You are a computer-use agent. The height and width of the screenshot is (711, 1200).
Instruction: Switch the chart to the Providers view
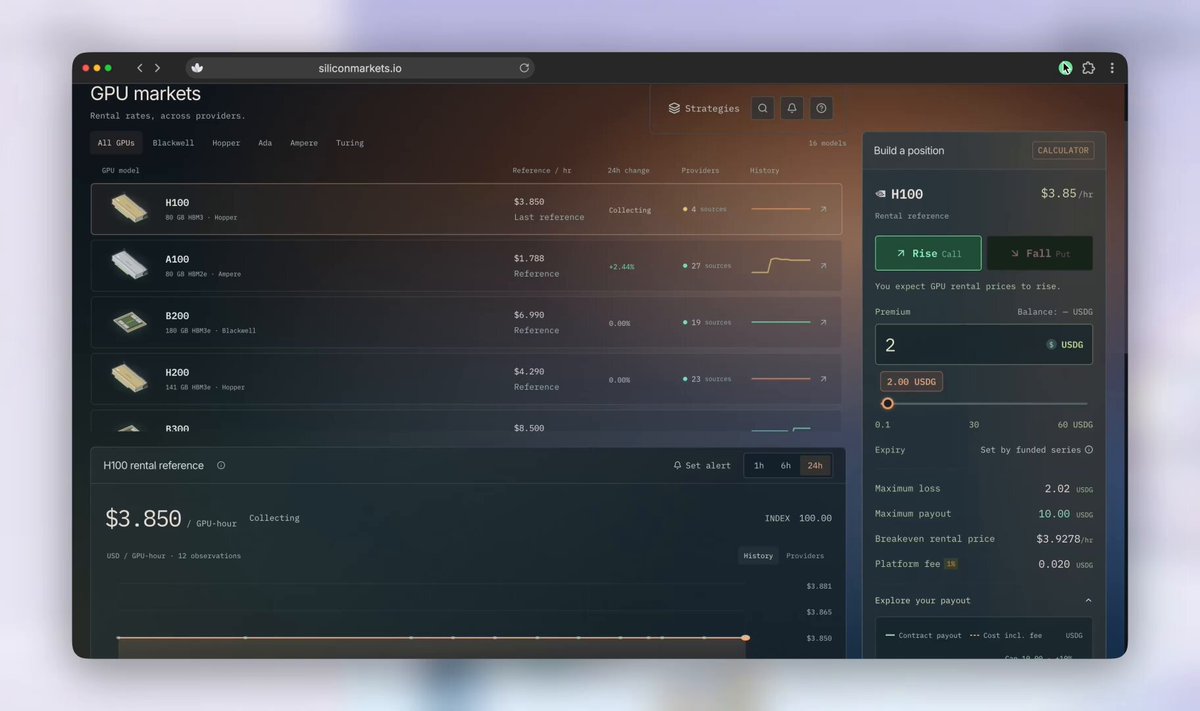805,556
